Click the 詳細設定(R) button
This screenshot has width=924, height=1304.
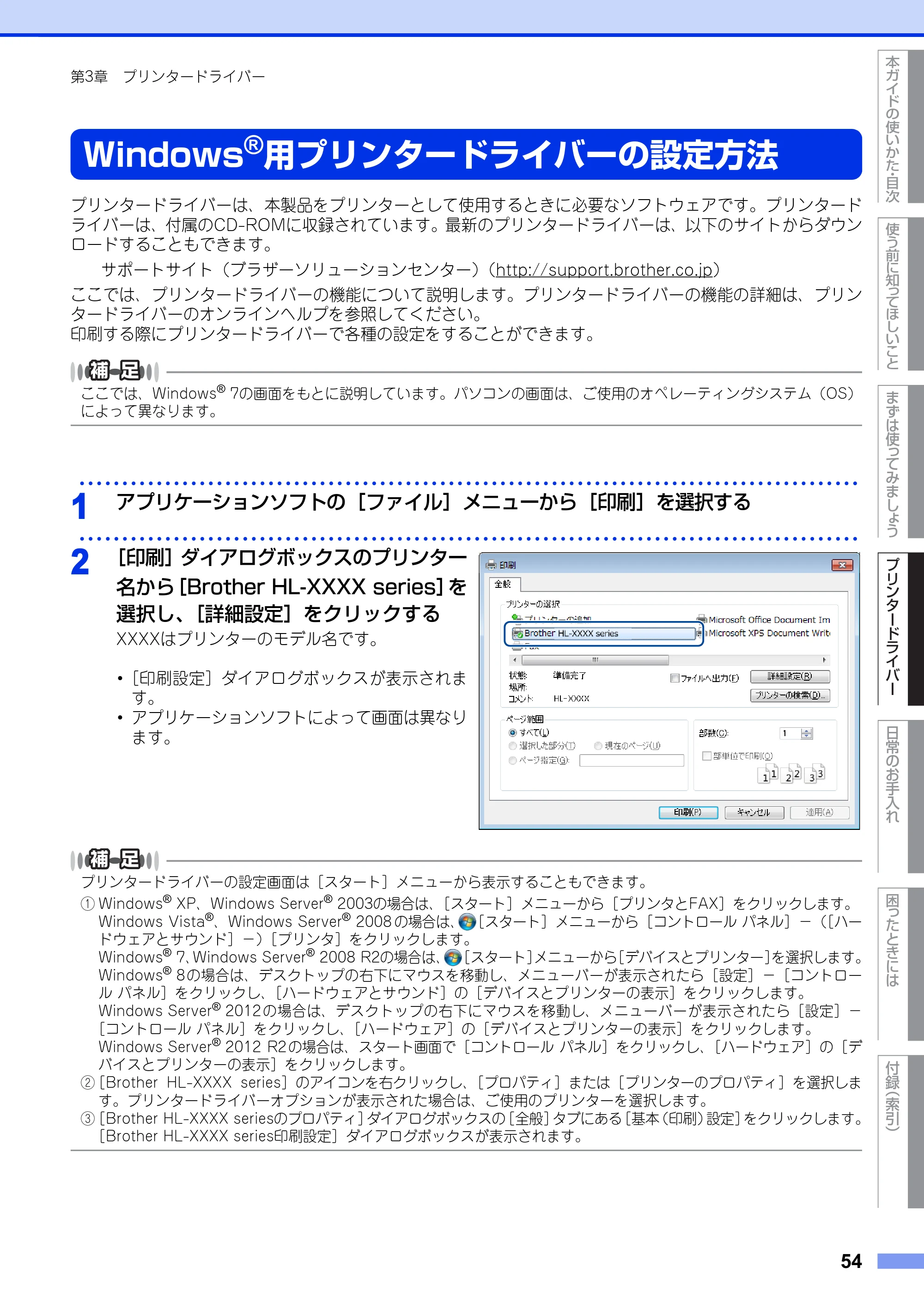tap(790, 676)
